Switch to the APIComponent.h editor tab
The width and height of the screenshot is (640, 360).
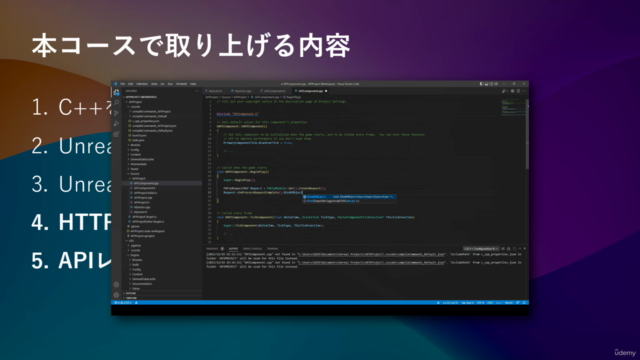[274, 91]
